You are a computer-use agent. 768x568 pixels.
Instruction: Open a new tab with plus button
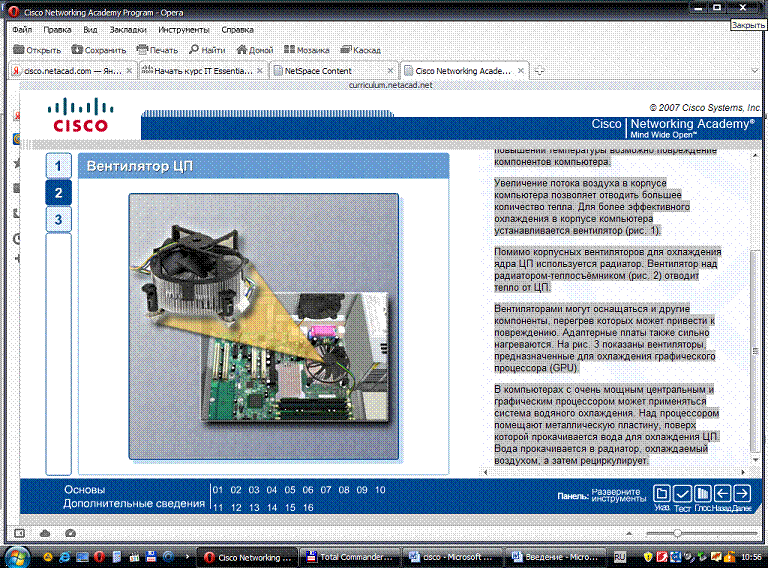[539, 70]
